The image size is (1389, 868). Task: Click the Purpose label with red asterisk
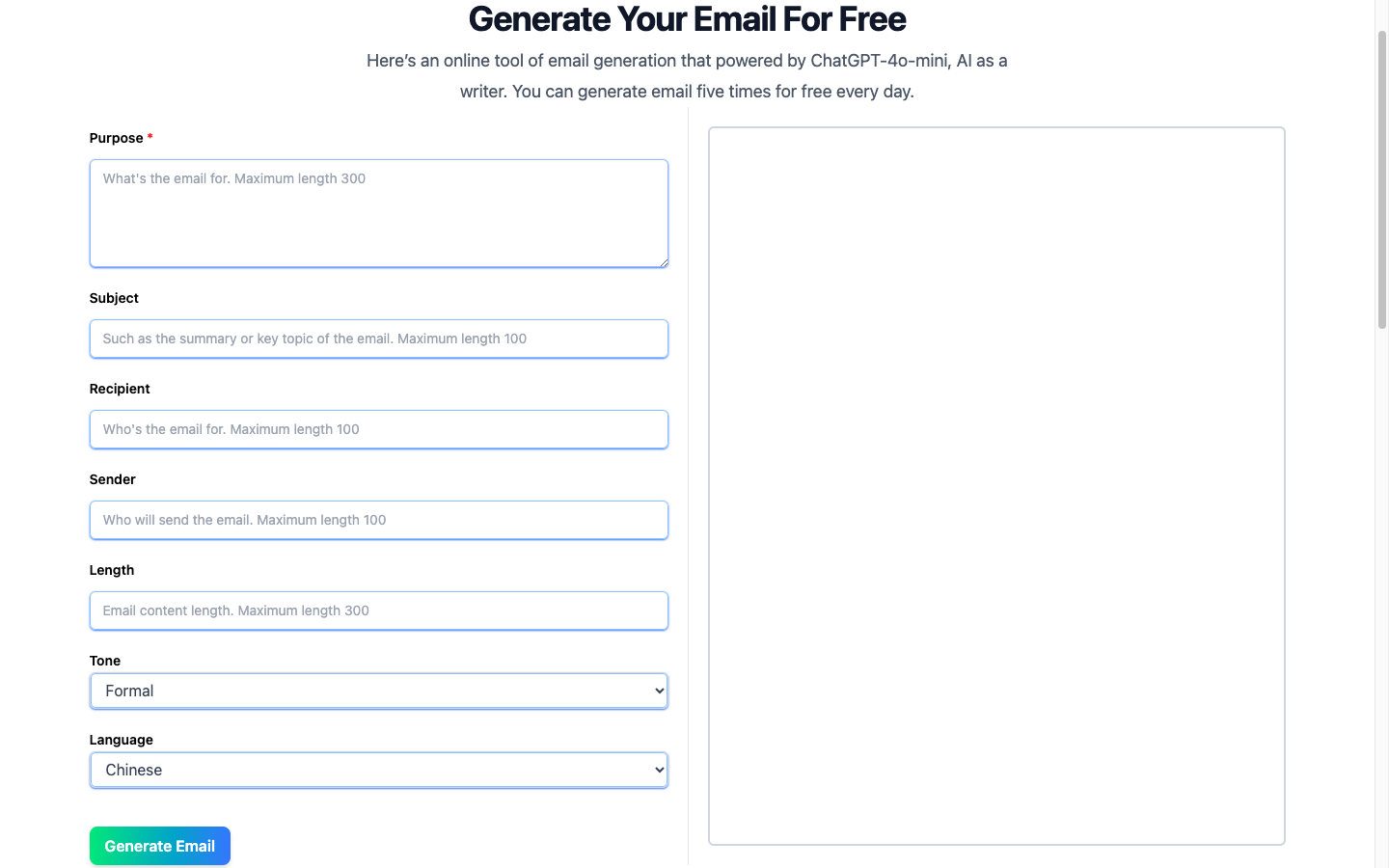(120, 138)
